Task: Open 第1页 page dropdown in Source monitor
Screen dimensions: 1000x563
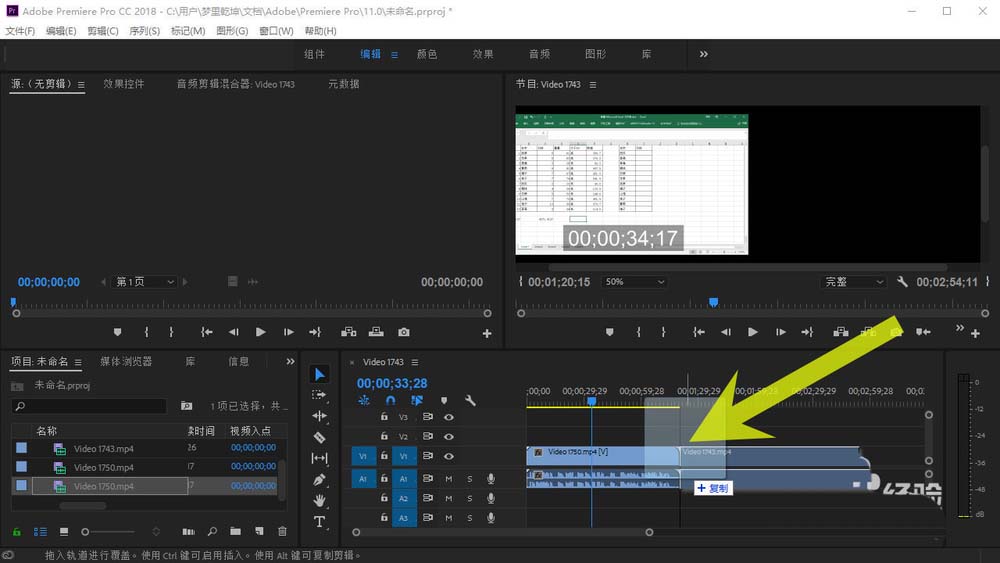Action: (x=144, y=281)
